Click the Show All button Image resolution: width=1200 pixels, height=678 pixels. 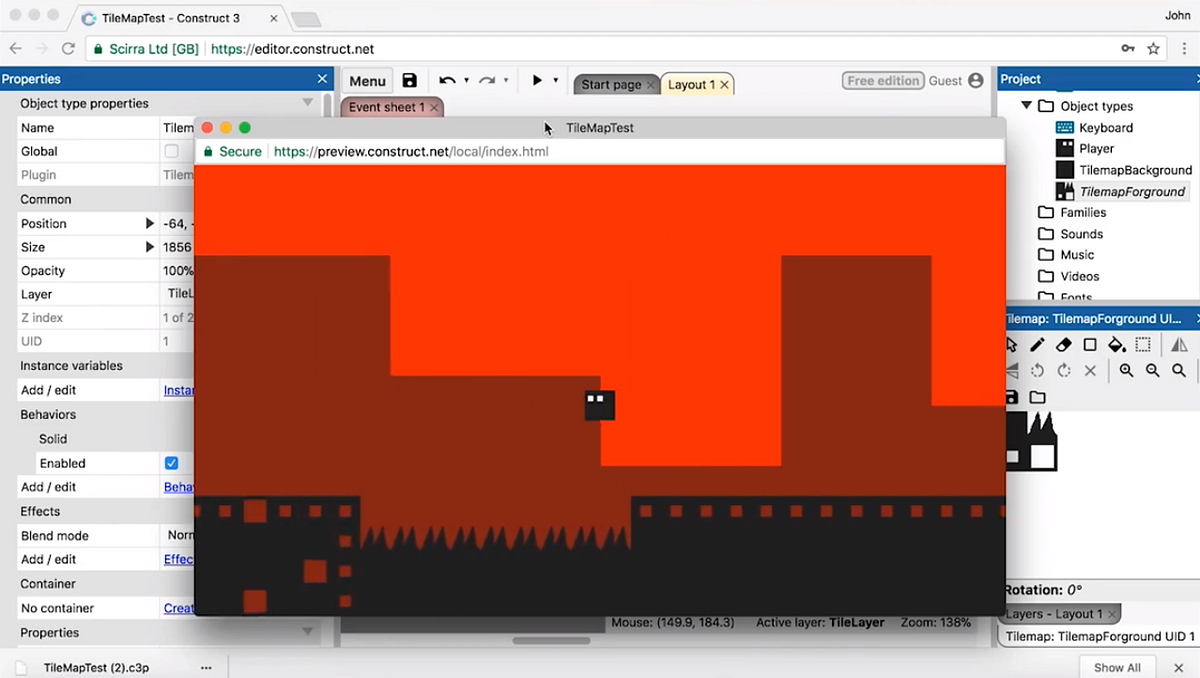[1117, 666]
